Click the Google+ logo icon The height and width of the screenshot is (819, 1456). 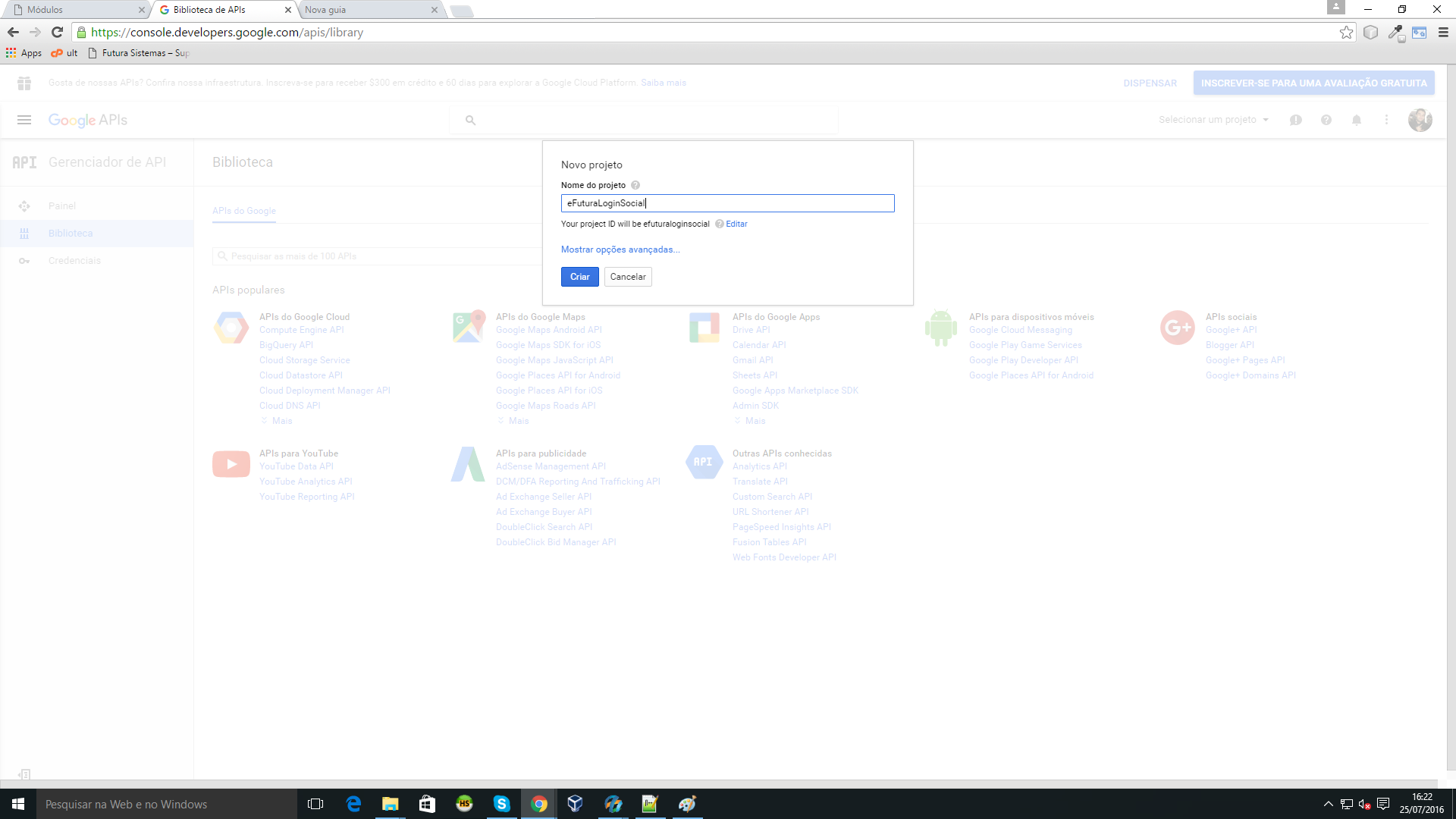tap(1178, 328)
